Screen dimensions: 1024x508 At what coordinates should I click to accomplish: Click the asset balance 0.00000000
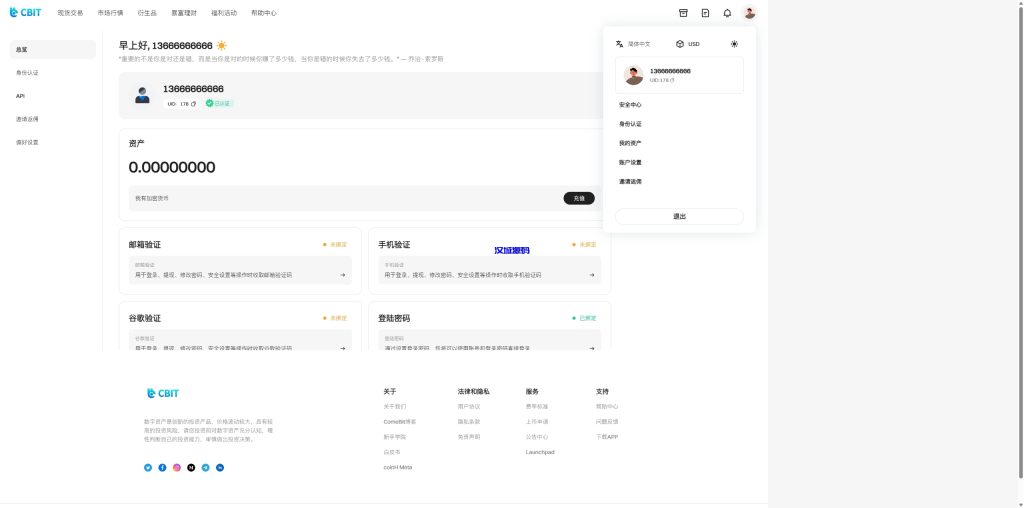tap(172, 167)
